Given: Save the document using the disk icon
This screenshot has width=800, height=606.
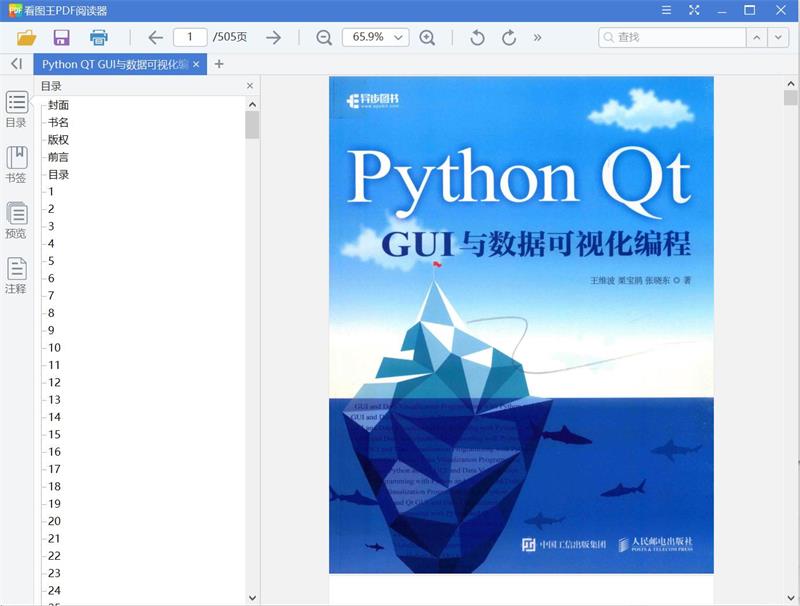Looking at the screenshot, I should (x=64, y=35).
